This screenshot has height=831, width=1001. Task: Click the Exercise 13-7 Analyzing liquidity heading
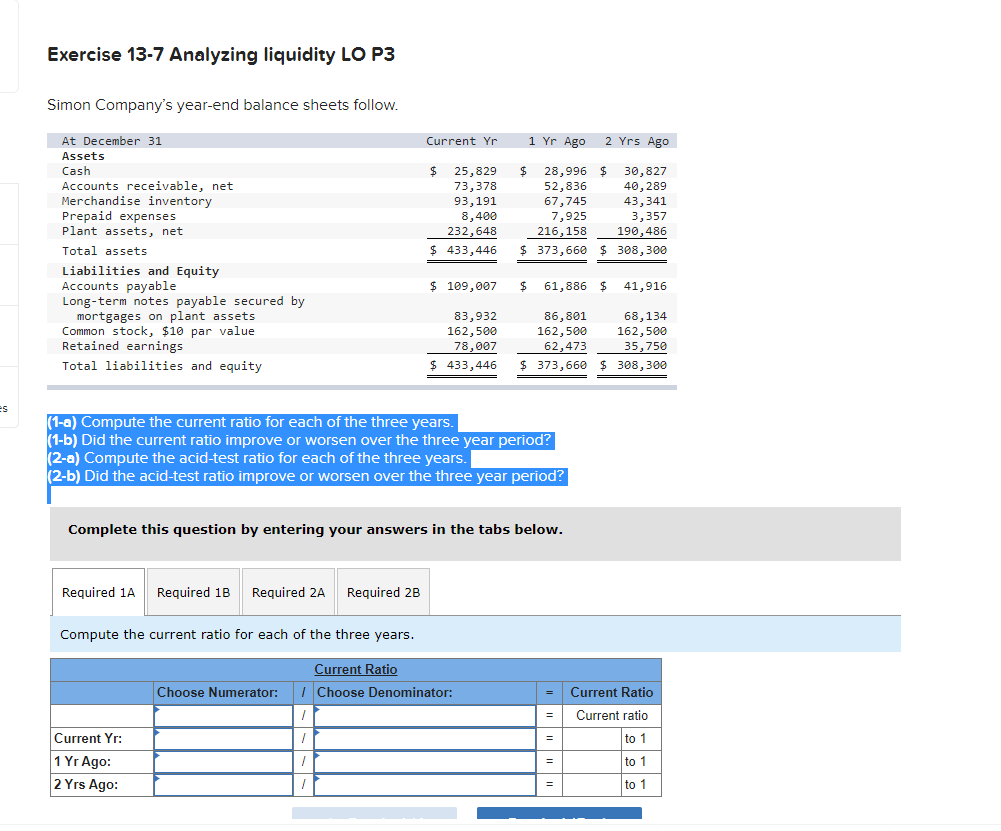pyautogui.click(x=221, y=55)
